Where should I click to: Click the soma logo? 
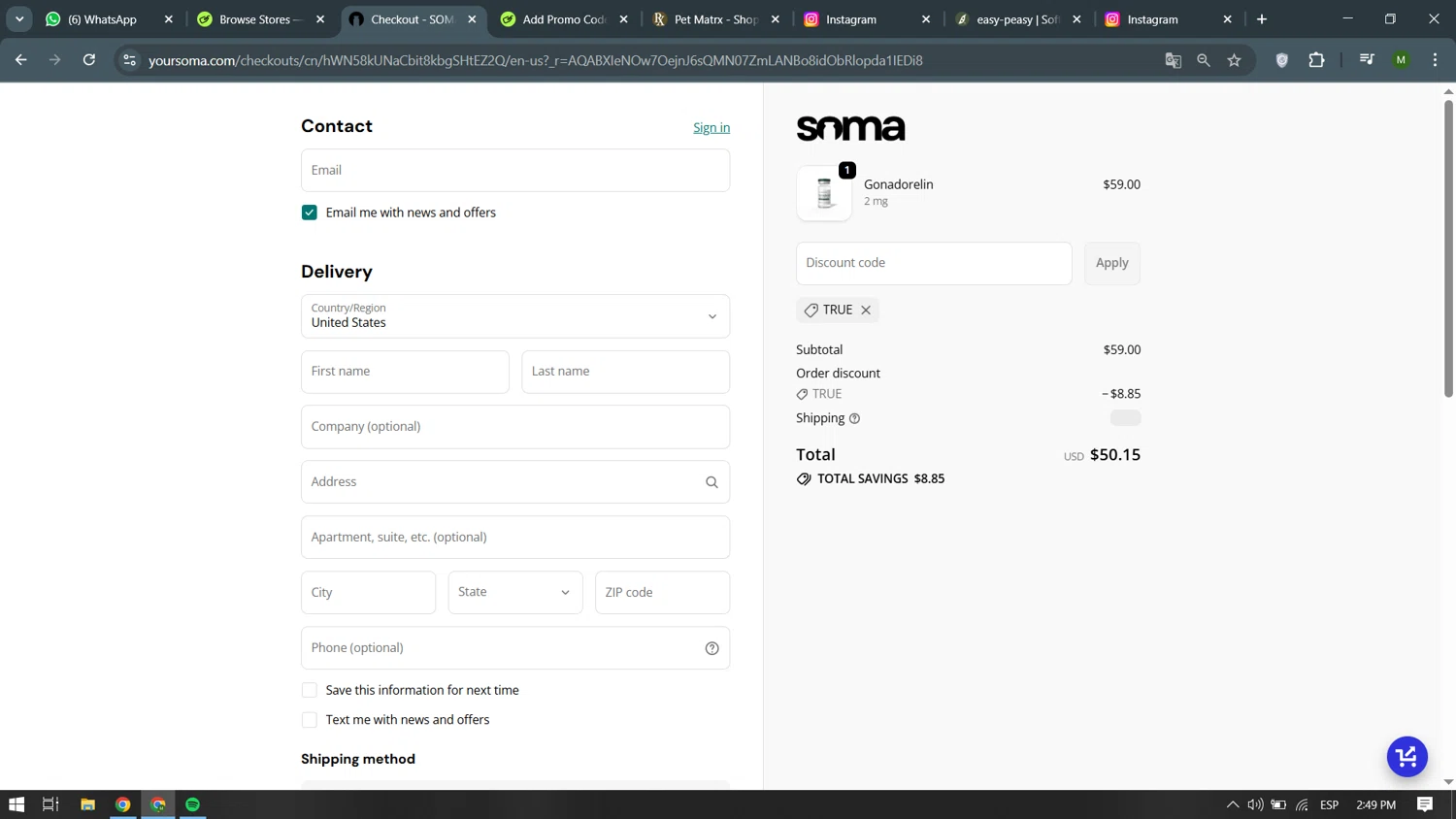[x=850, y=128]
